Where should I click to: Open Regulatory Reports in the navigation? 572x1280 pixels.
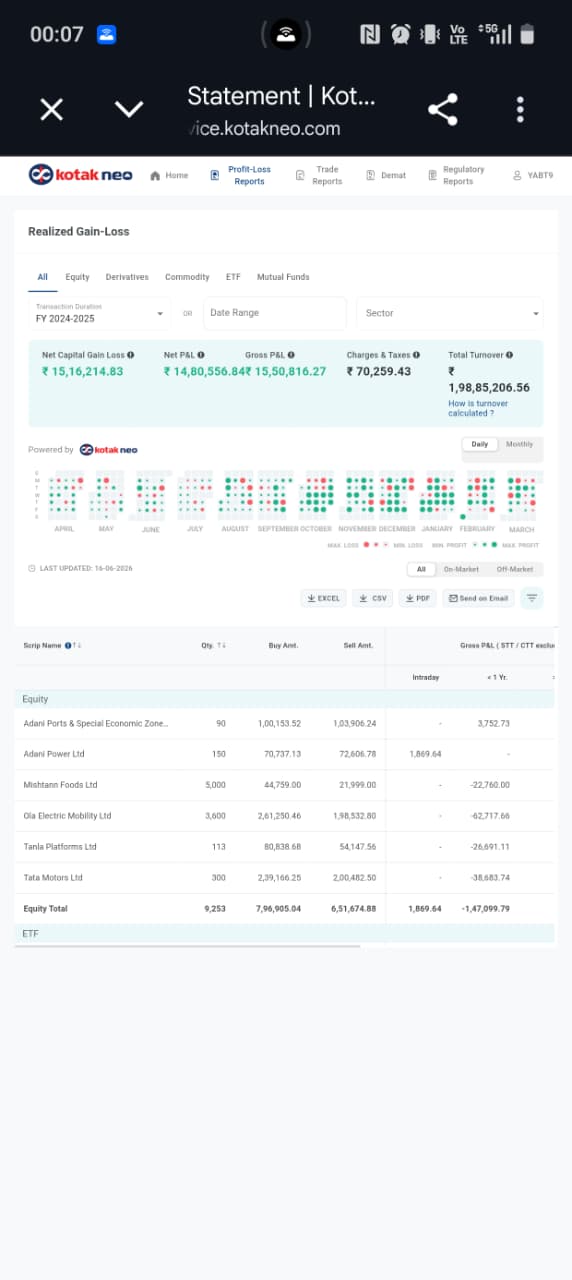point(457,175)
